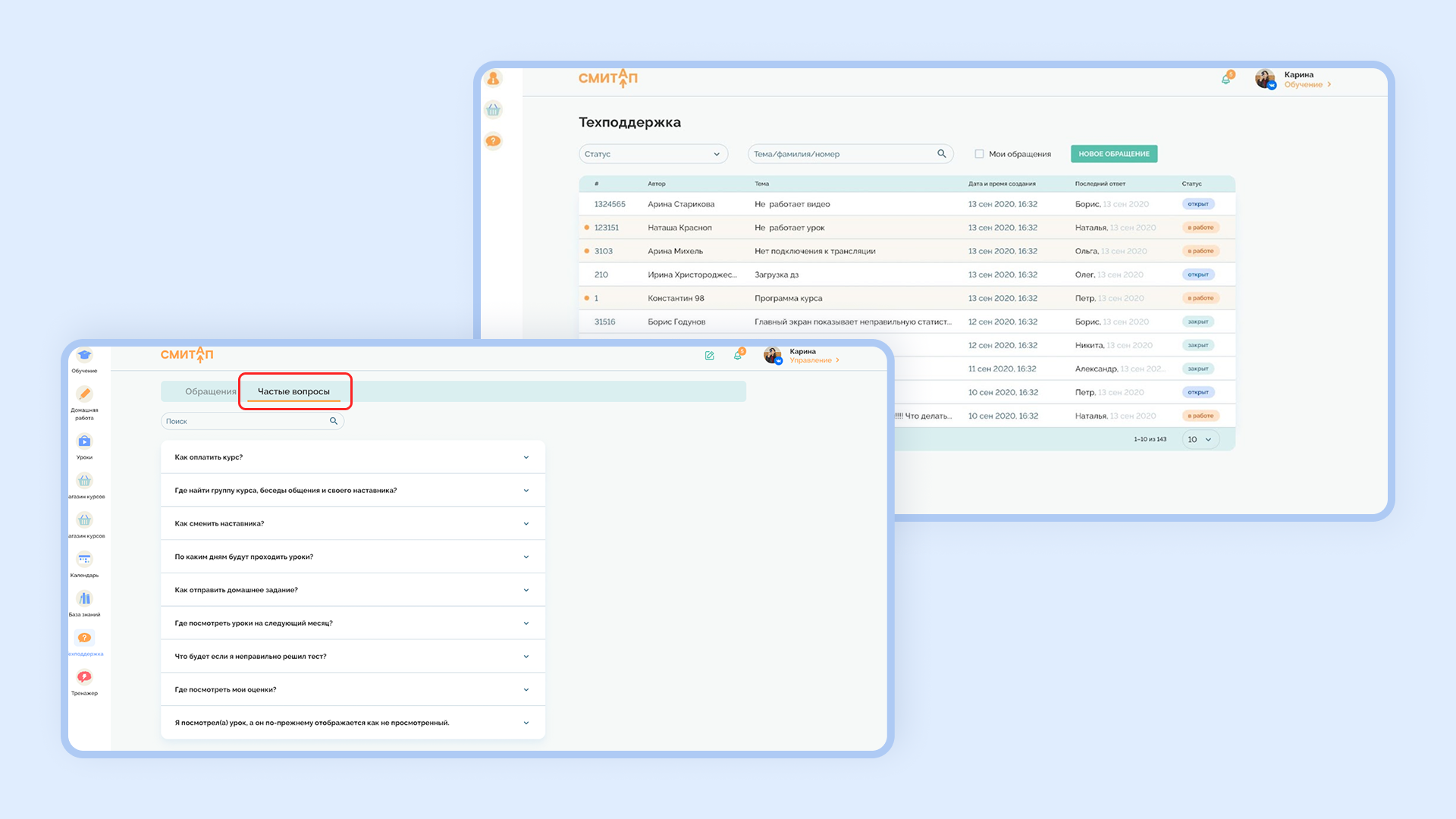This screenshot has height=819, width=1456.
Task: Switch to the Обращения tab
Action: coord(211,391)
